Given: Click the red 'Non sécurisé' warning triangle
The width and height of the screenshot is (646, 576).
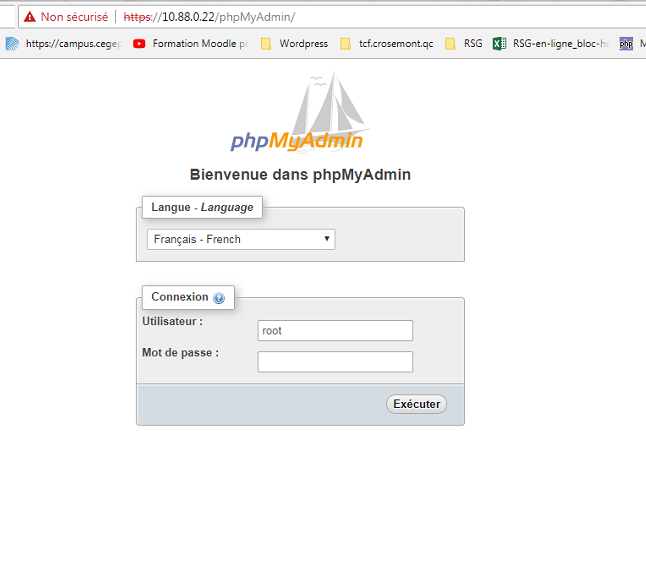Looking at the screenshot, I should (29, 17).
